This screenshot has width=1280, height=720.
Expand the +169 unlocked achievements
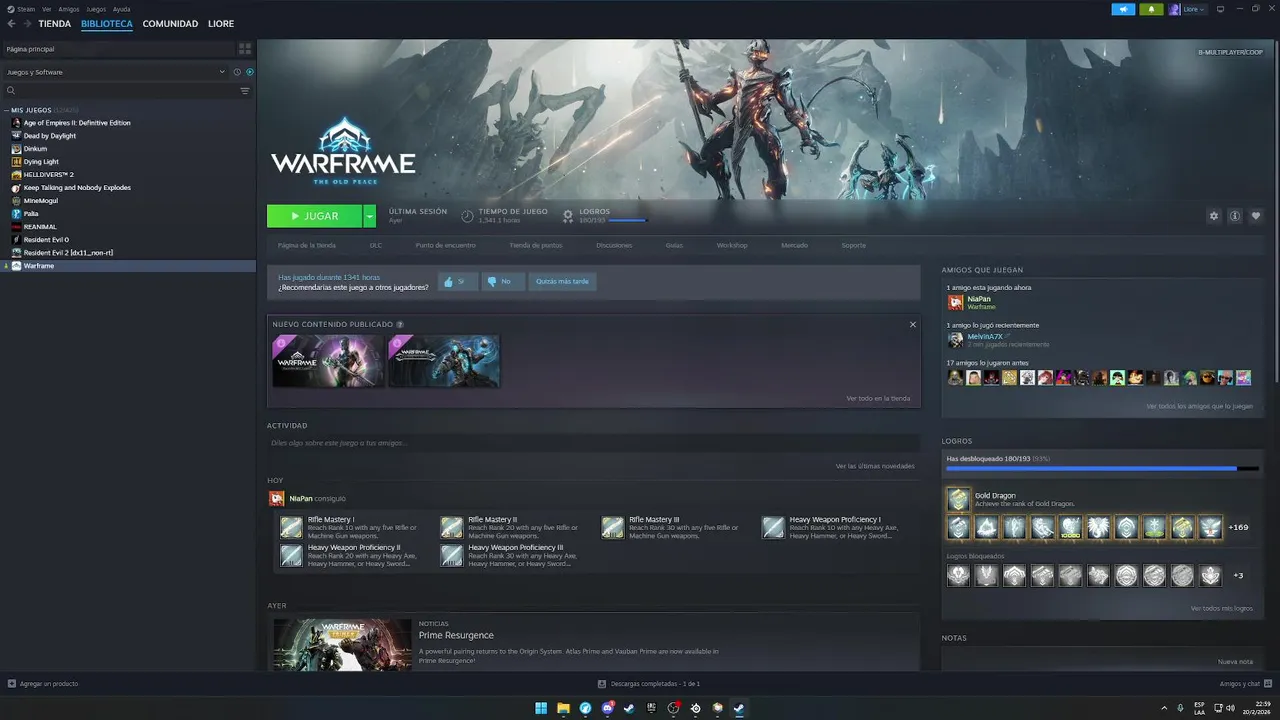click(1238, 527)
